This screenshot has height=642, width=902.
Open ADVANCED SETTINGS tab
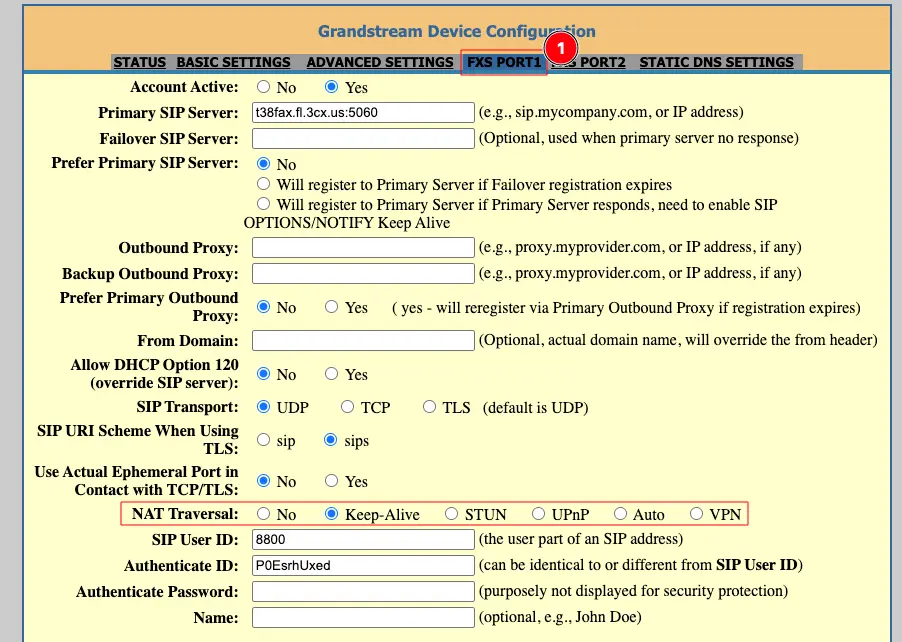(379, 62)
